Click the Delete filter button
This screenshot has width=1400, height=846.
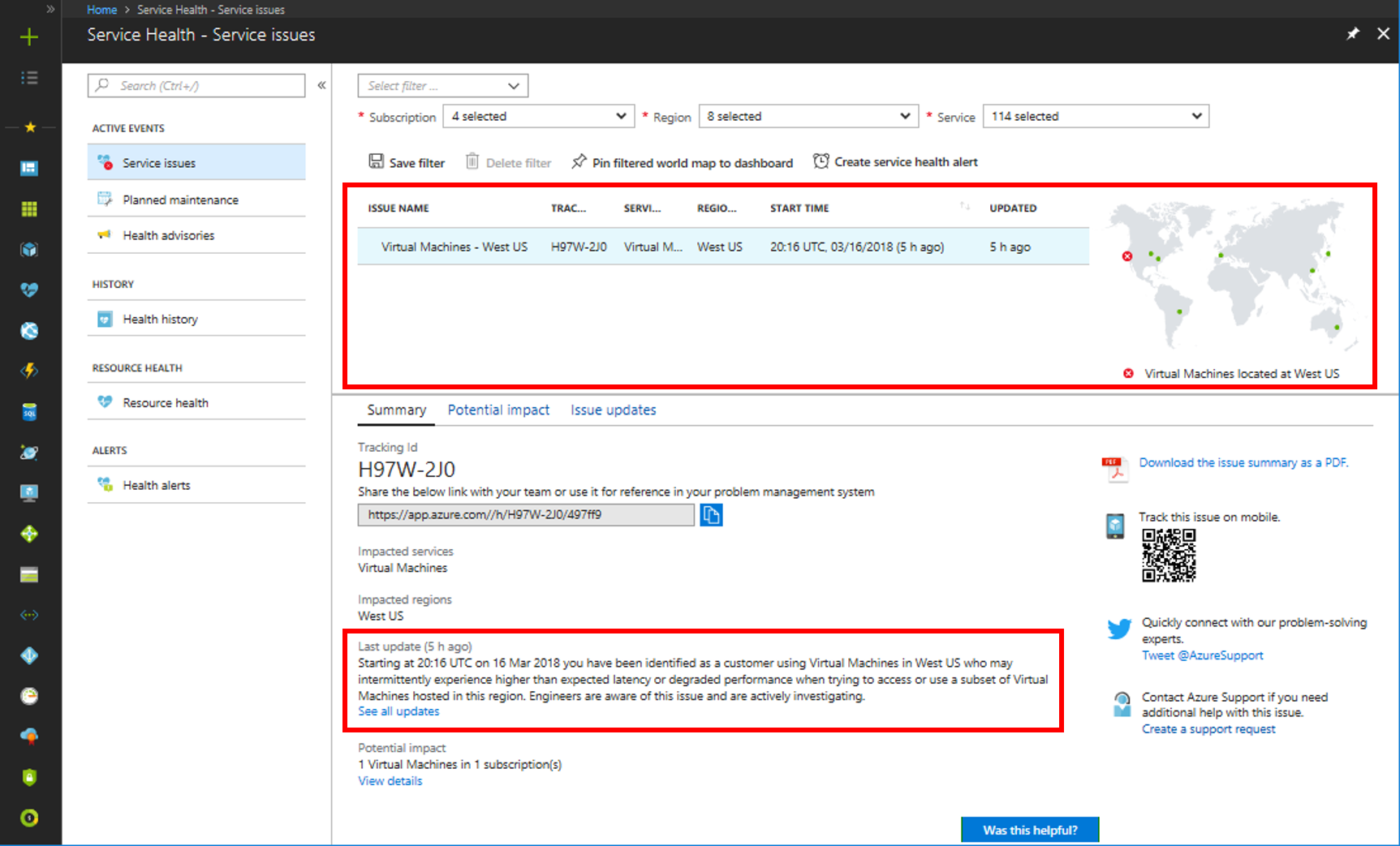(508, 162)
